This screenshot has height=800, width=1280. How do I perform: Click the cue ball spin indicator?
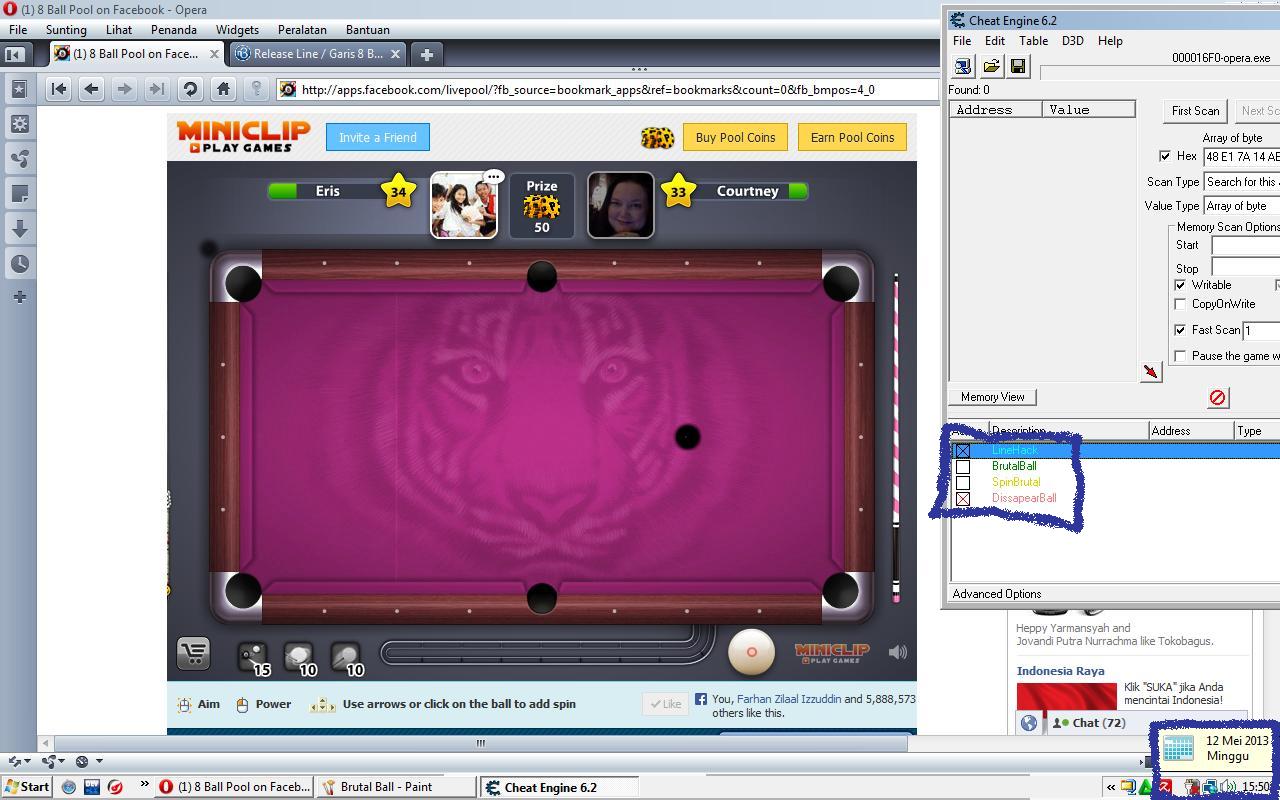751,652
